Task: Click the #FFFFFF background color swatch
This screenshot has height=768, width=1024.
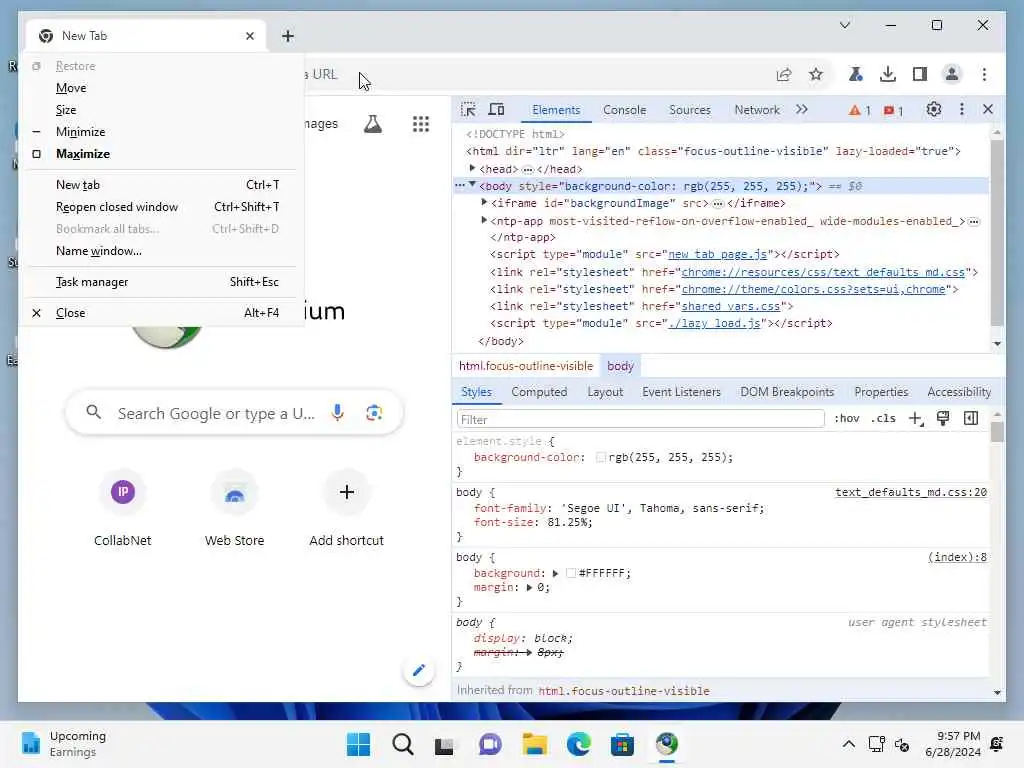Action: (x=571, y=573)
